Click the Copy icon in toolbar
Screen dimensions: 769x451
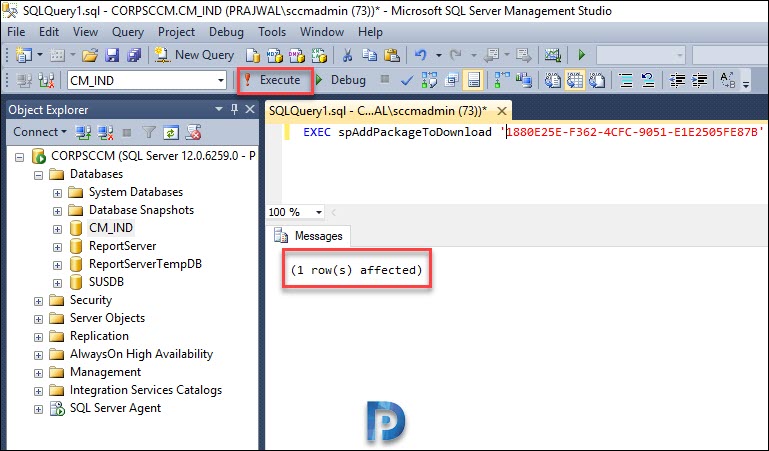[x=369, y=55]
